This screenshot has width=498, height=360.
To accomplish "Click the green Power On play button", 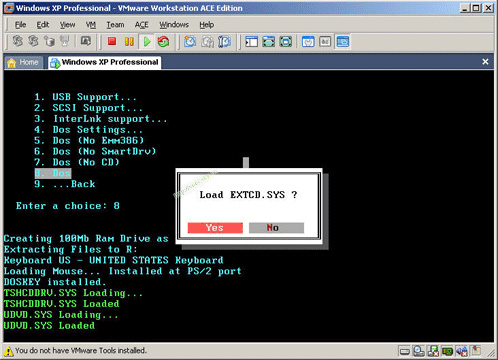I will tap(147, 41).
